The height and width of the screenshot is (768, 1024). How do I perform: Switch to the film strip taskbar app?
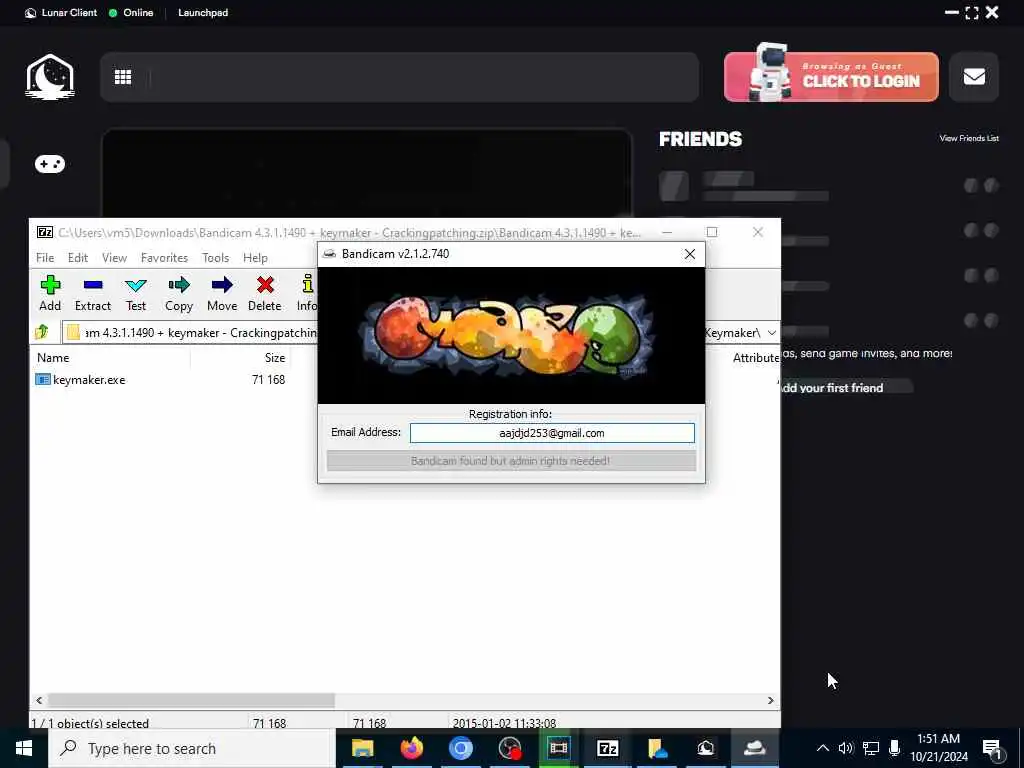point(558,748)
